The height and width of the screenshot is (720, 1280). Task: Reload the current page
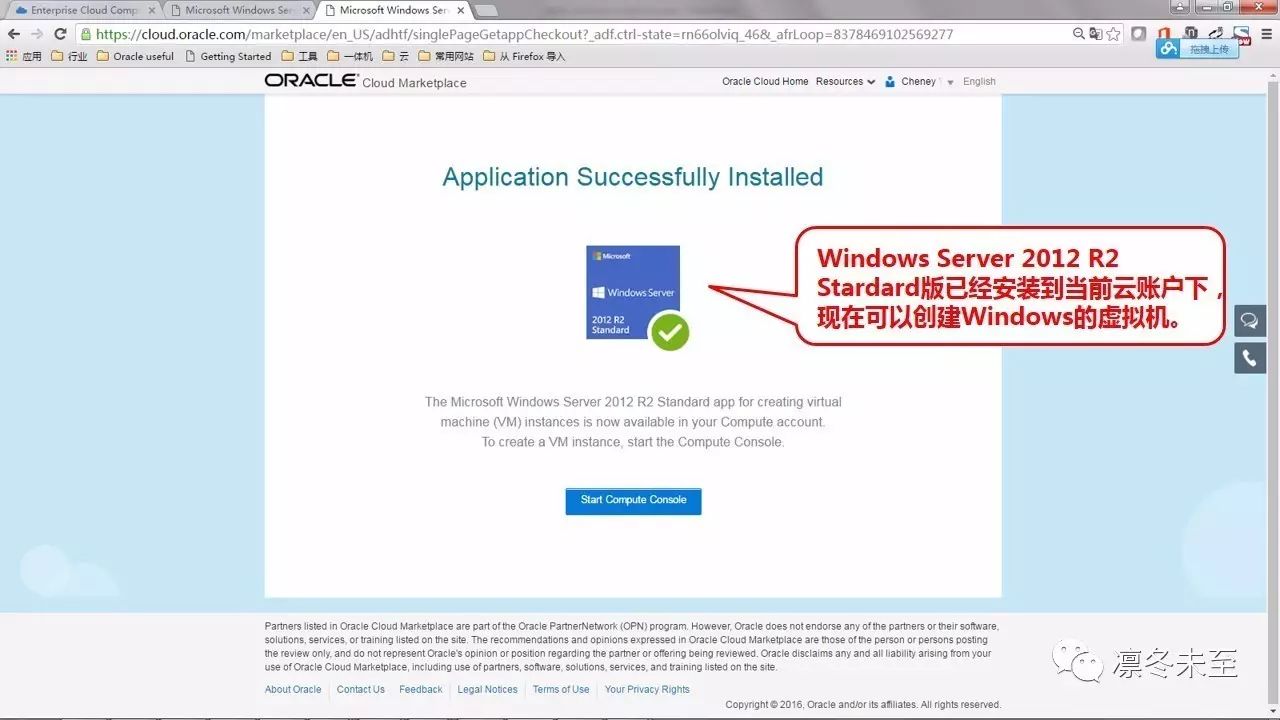tap(60, 34)
